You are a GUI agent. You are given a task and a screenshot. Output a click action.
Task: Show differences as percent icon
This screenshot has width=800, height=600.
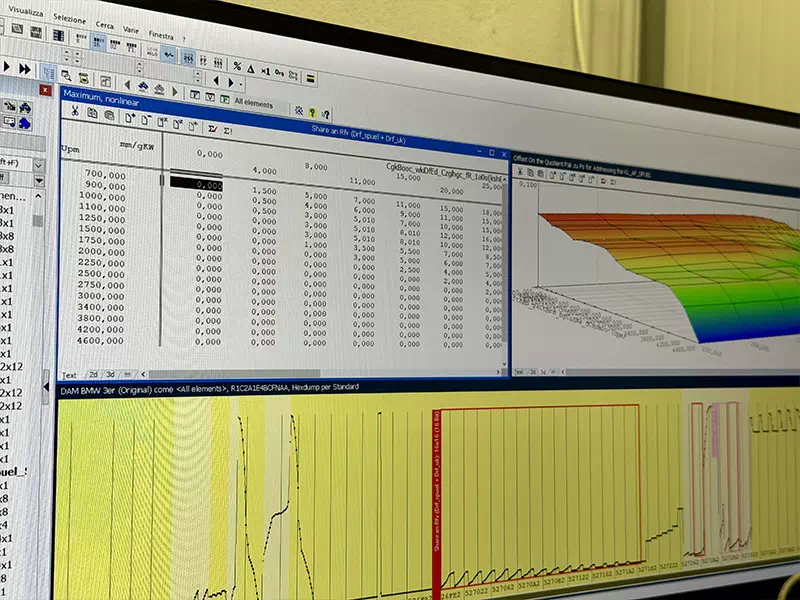237,66
